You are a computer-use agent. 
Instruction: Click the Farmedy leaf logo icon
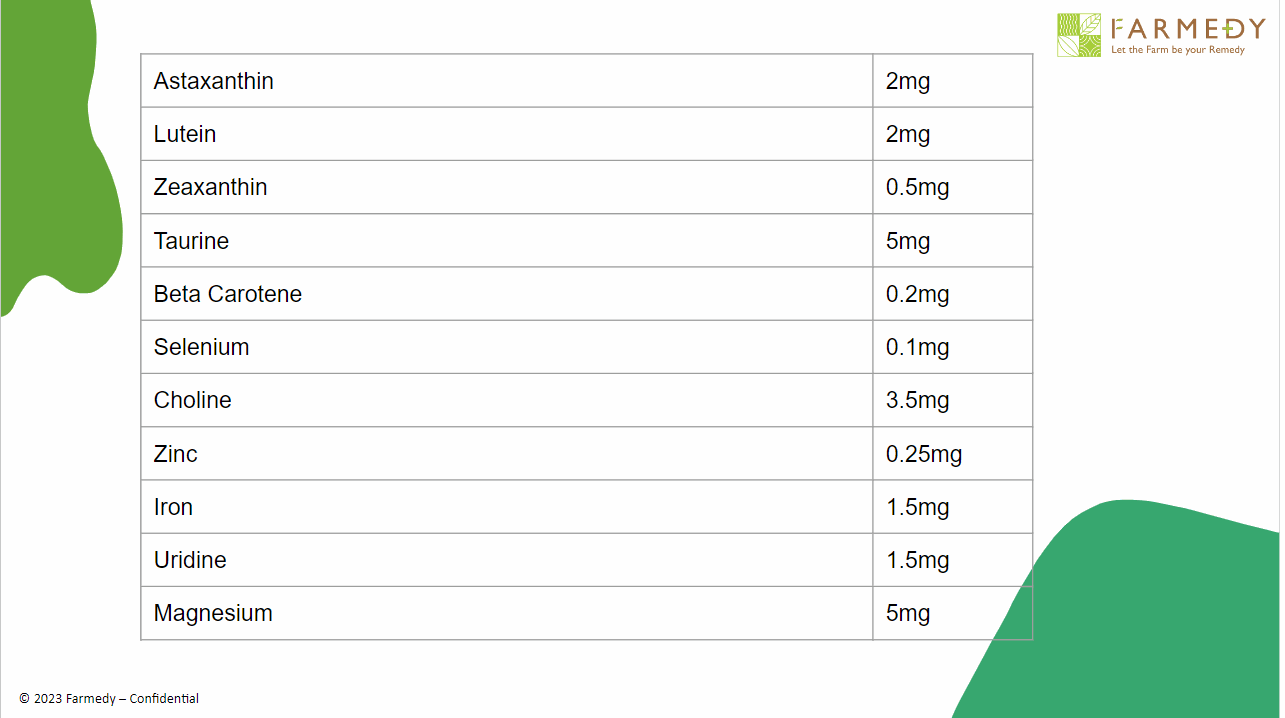coord(1079,35)
